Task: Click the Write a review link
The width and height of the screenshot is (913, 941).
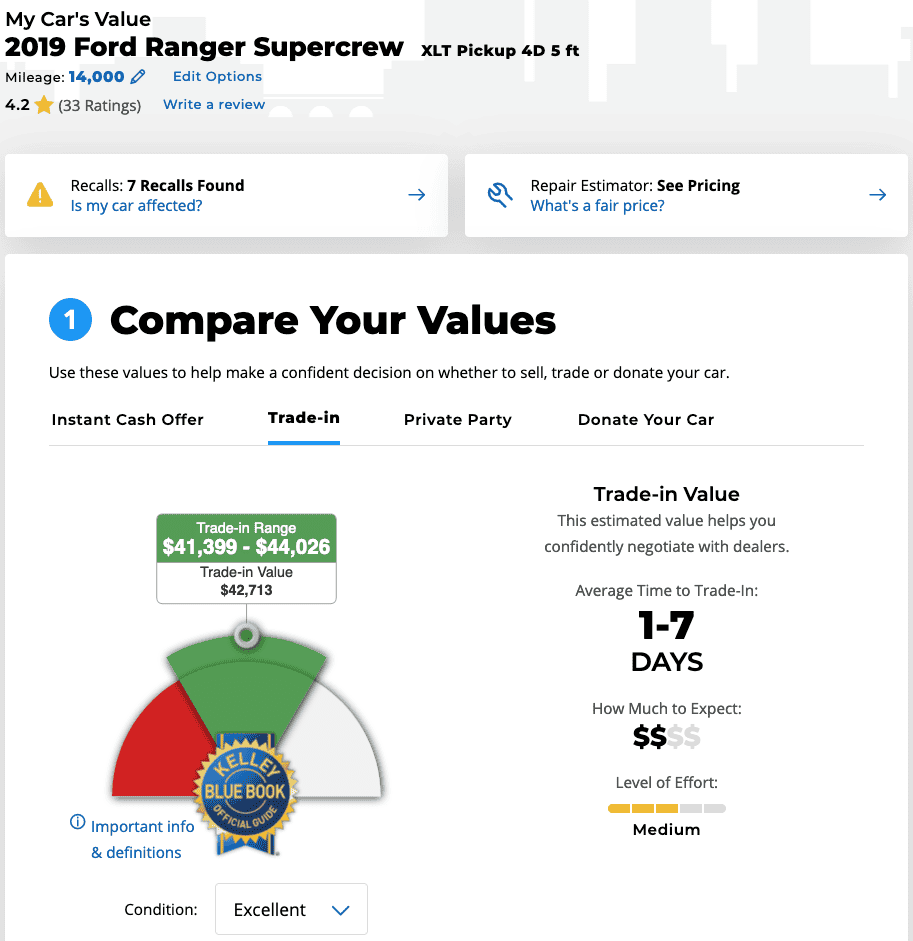Action: click(x=214, y=104)
